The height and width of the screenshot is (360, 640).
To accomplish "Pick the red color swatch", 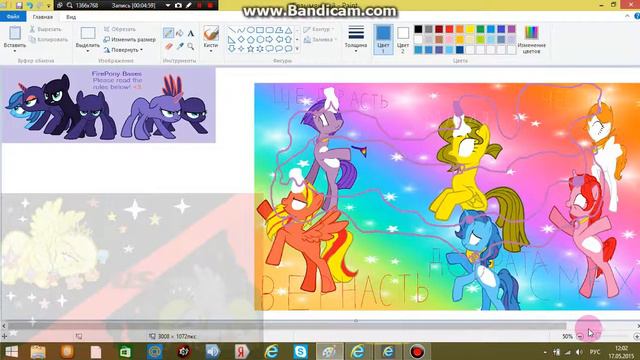I will tap(449, 29).
